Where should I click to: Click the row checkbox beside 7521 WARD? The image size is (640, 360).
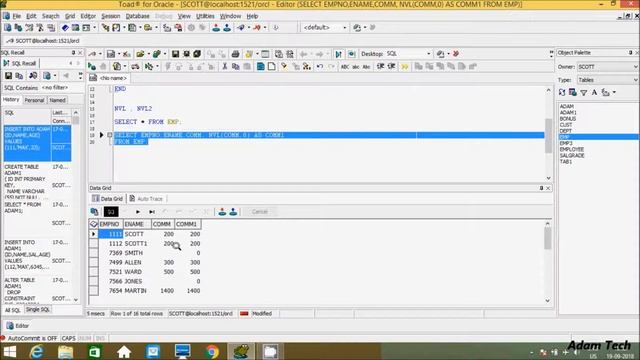coord(93,271)
